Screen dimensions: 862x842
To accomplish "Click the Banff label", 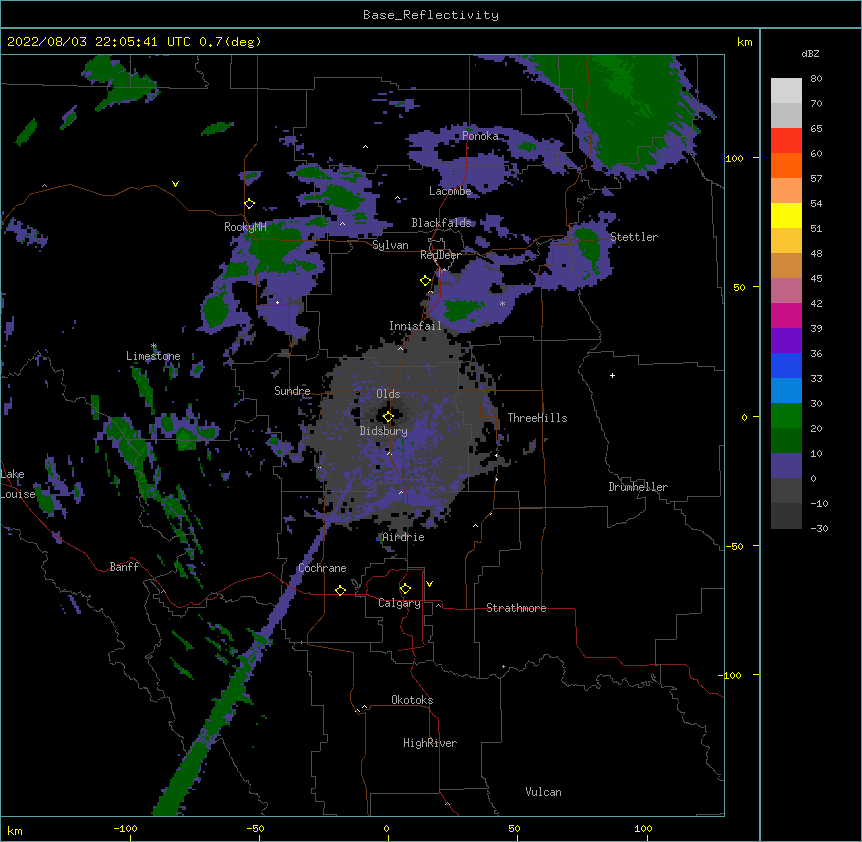I will click(x=124, y=567).
